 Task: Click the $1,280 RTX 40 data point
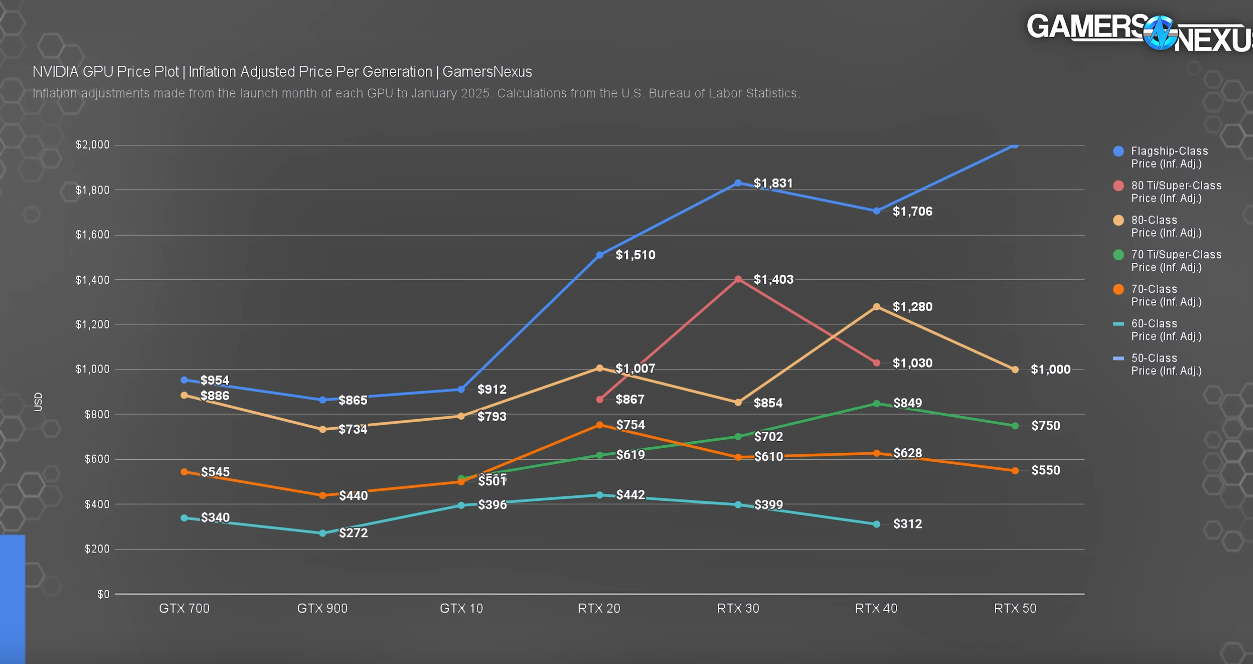(876, 307)
